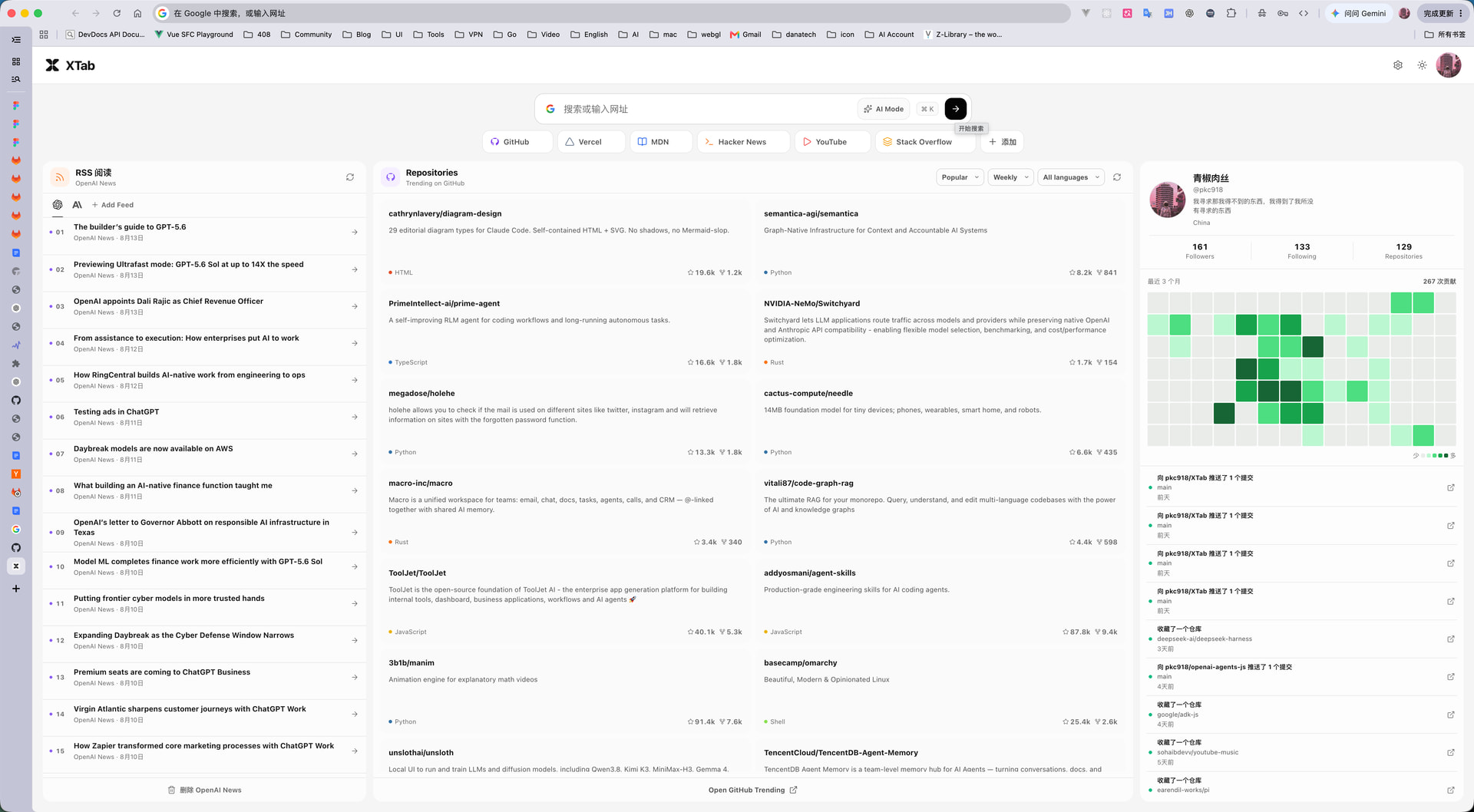Open the Blog bookmarks folder
This screenshot has height=812, width=1474.
pos(357,35)
